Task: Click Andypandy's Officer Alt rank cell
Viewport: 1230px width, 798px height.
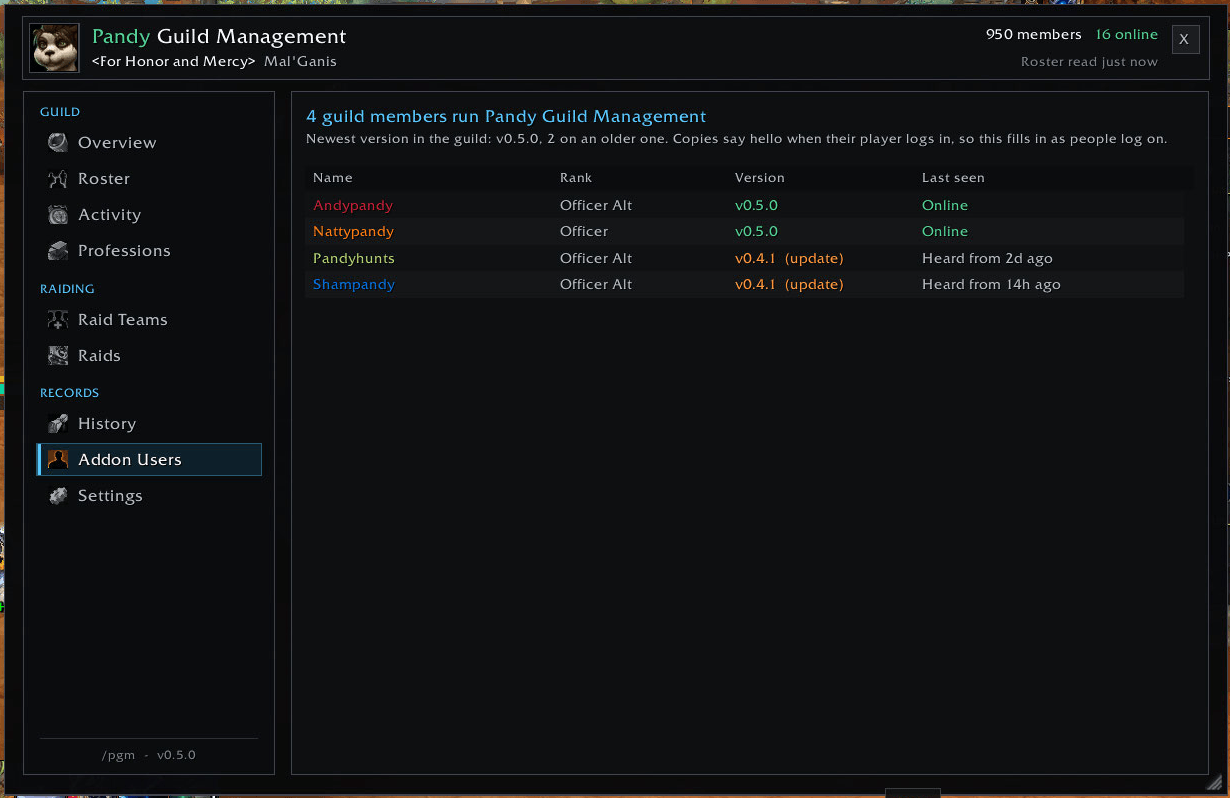Action: (x=596, y=205)
